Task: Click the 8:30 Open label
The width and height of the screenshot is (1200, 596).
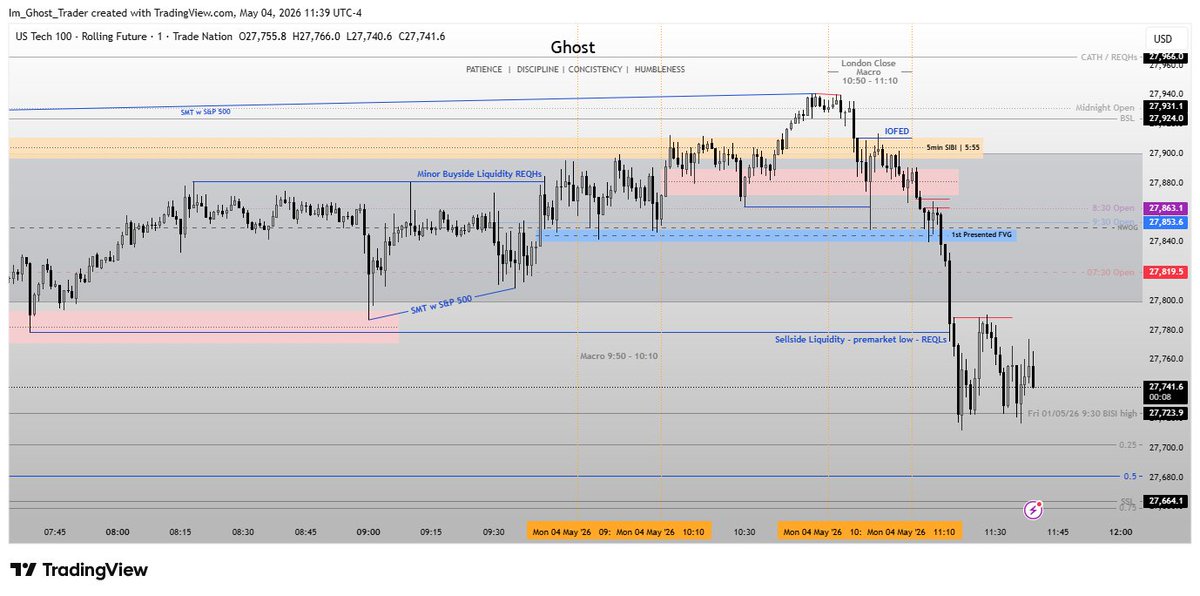Action: point(1112,207)
